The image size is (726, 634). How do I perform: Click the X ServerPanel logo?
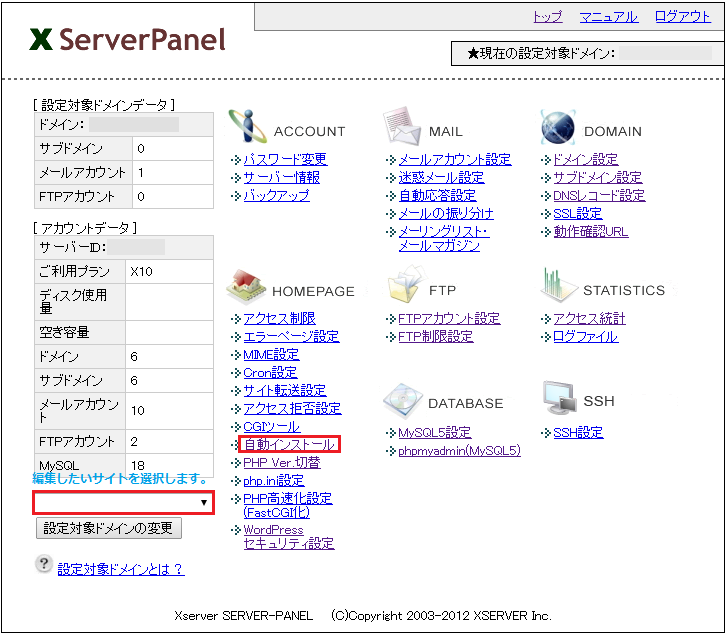pyautogui.click(x=128, y=39)
